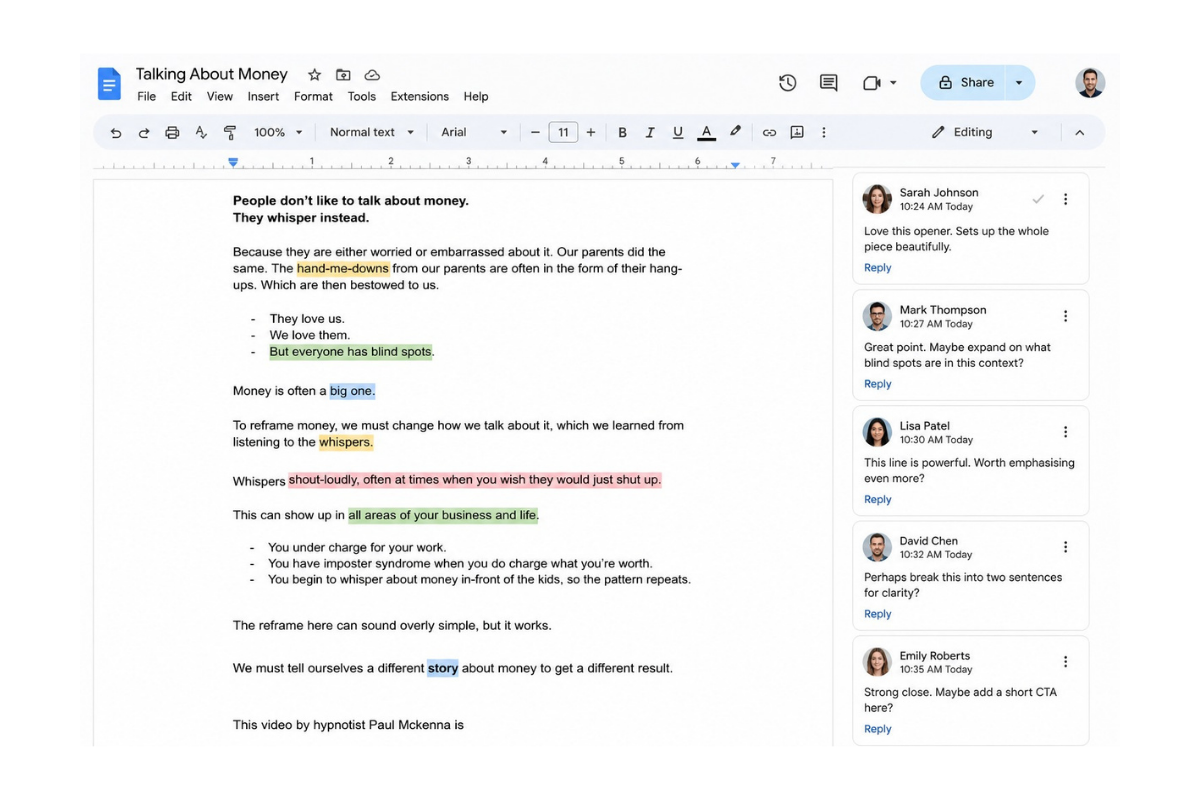Click the Google Docs home icon

click(109, 84)
